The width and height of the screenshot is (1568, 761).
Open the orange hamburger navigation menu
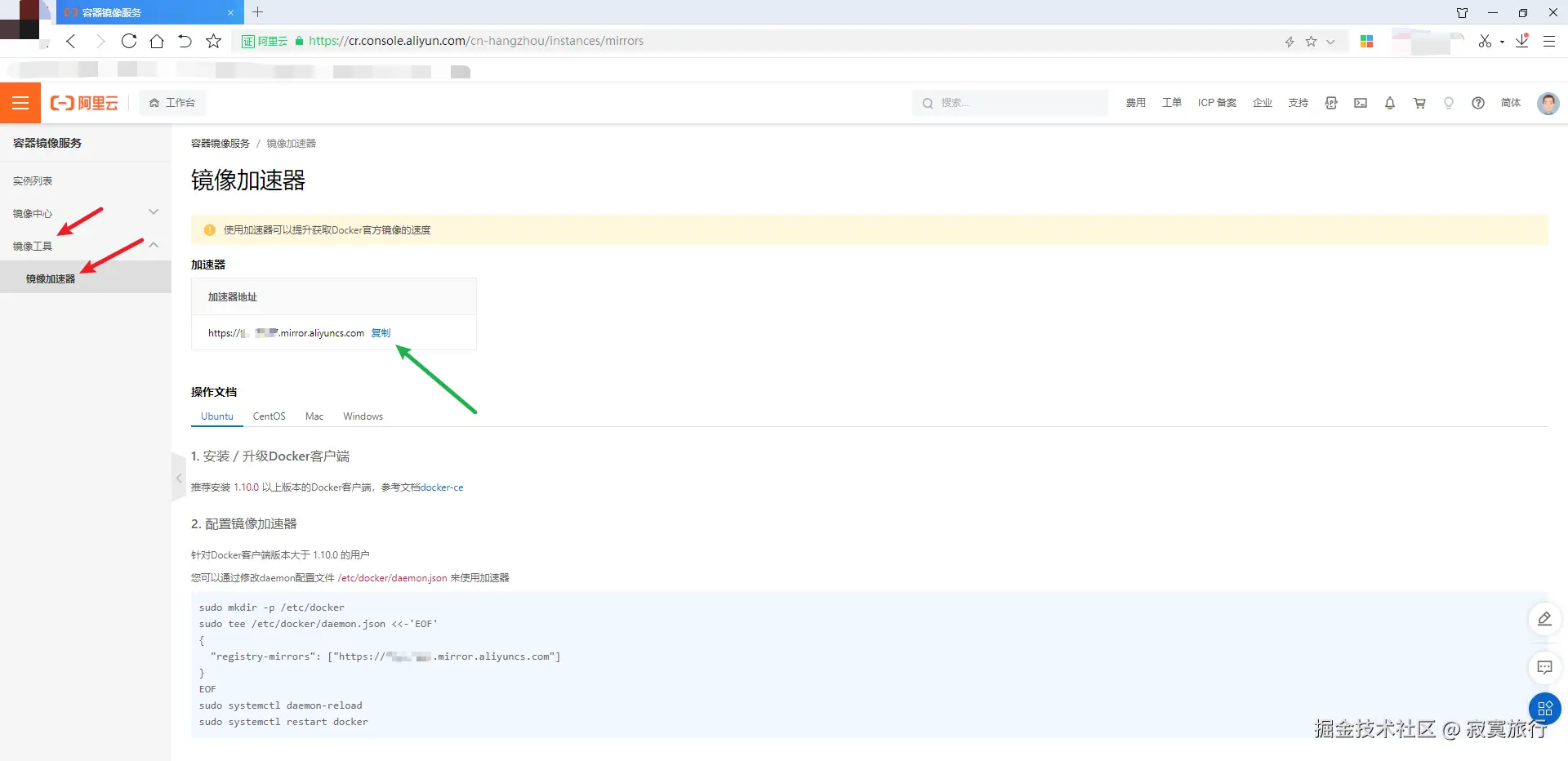tap(20, 103)
